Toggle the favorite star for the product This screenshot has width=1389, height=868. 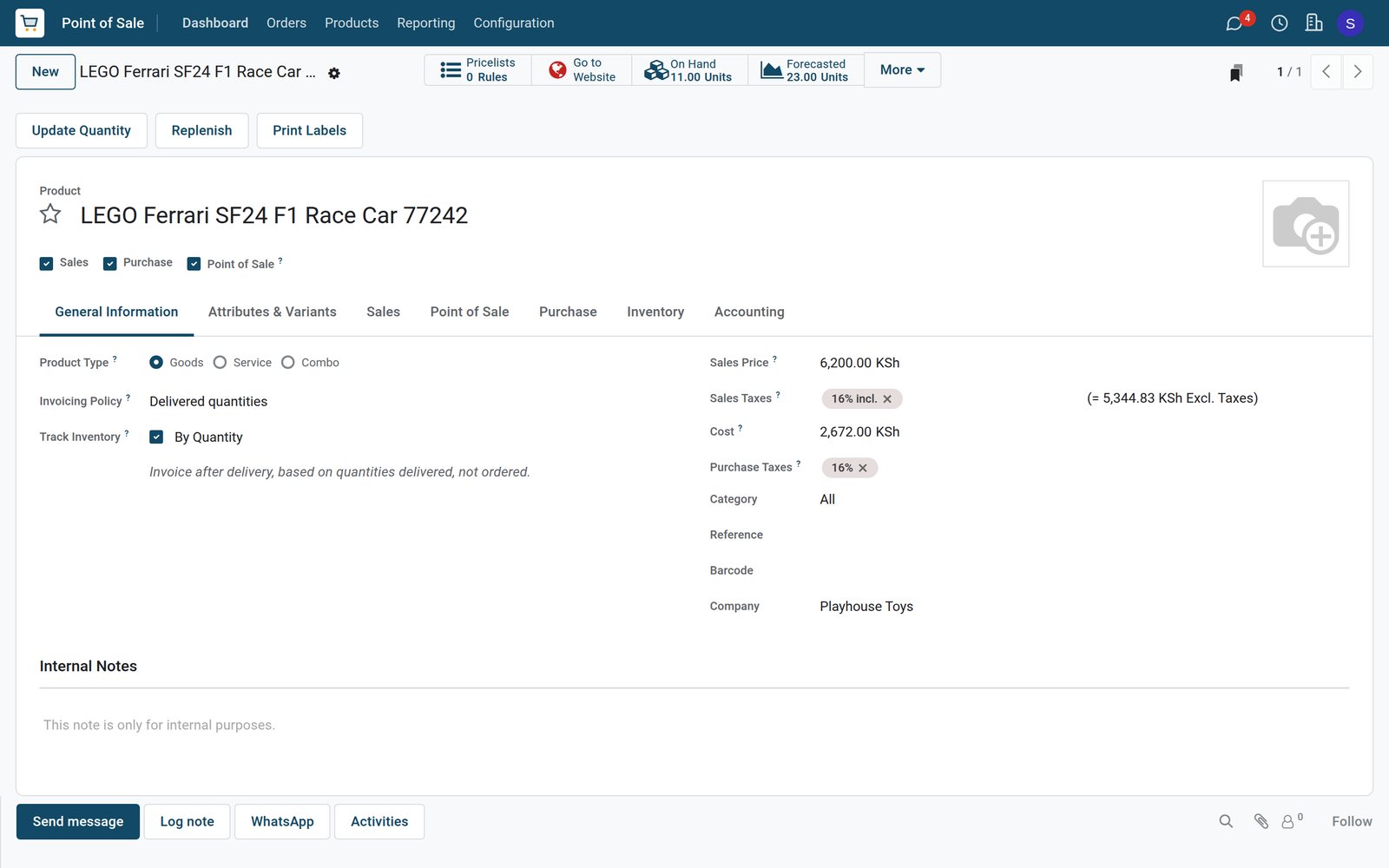[50, 214]
